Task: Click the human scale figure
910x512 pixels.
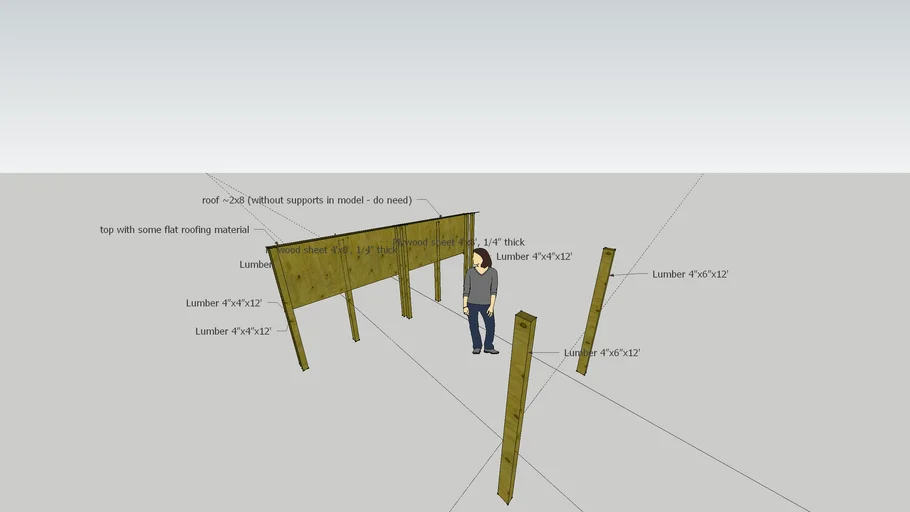Action: [481, 300]
